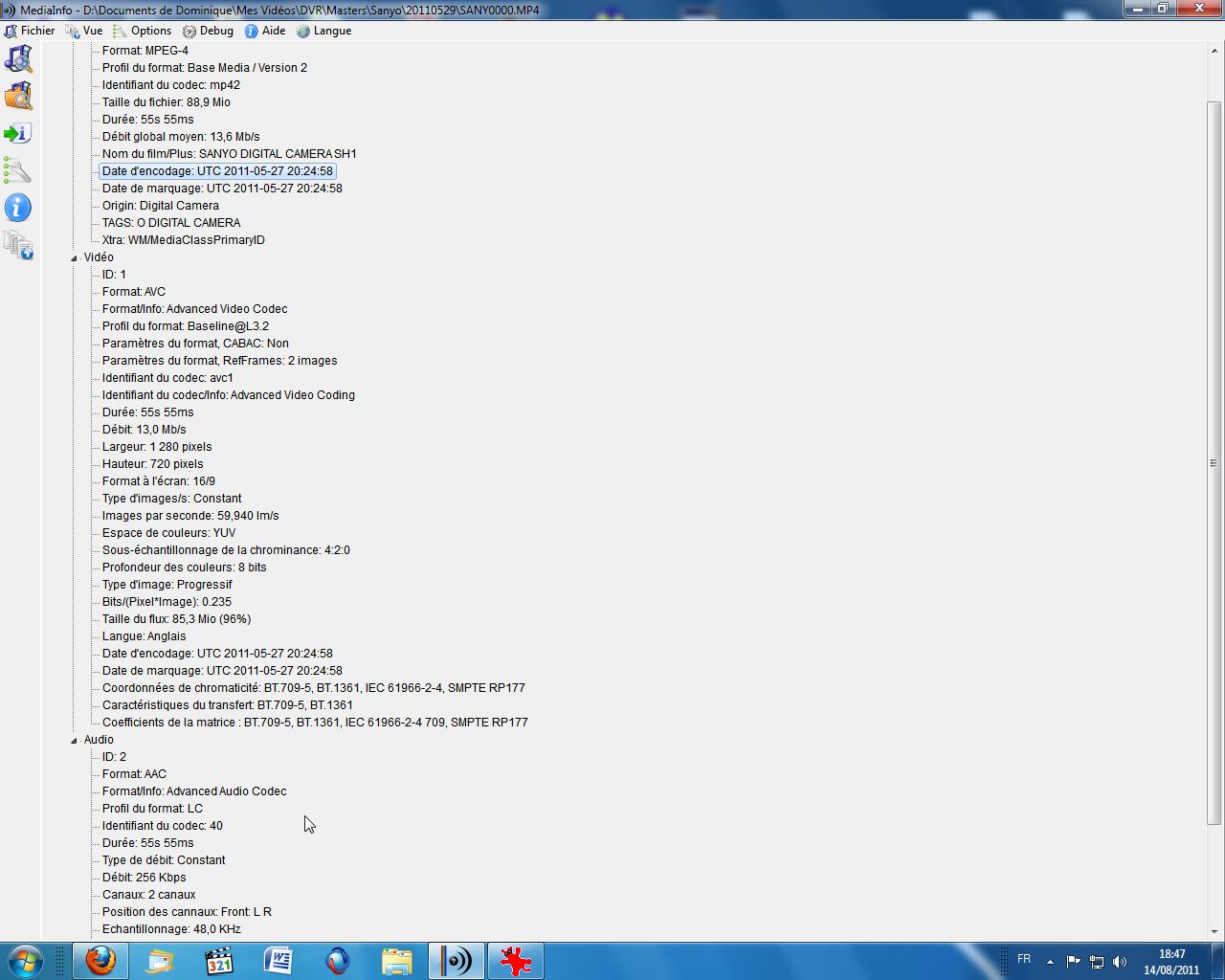This screenshot has width=1225, height=980.
Task: Collapse the Vidéo tree section
Action: pyautogui.click(x=75, y=257)
